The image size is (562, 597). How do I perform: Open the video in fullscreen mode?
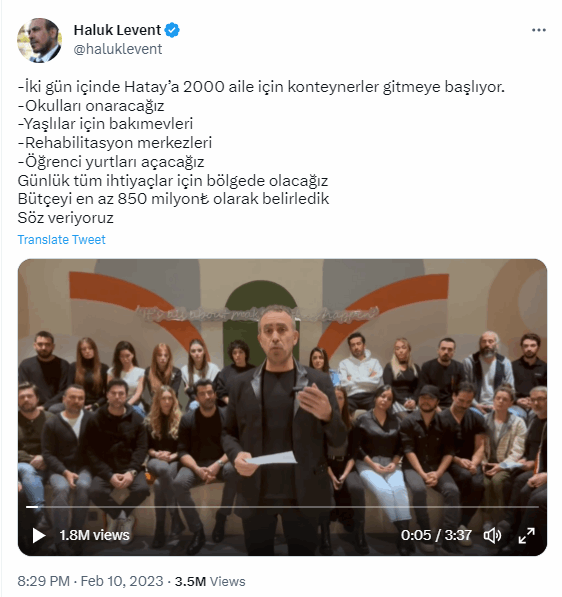coord(527,536)
